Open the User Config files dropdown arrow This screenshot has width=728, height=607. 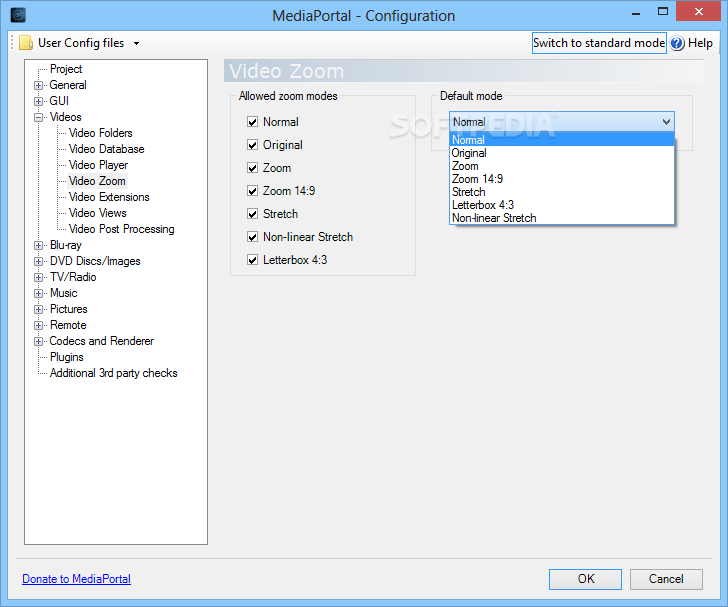tap(136, 43)
